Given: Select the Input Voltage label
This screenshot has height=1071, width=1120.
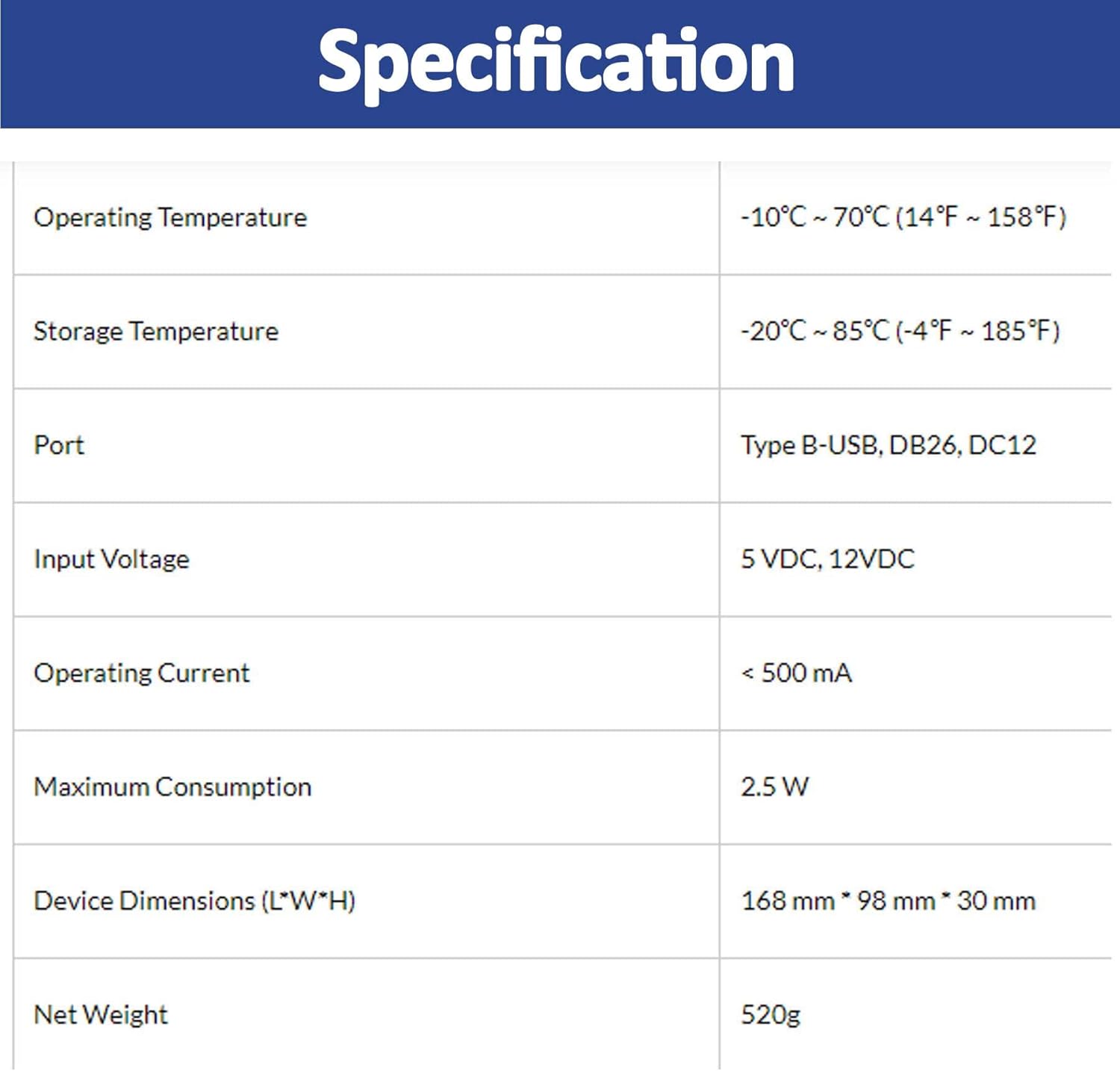Looking at the screenshot, I should (112, 559).
